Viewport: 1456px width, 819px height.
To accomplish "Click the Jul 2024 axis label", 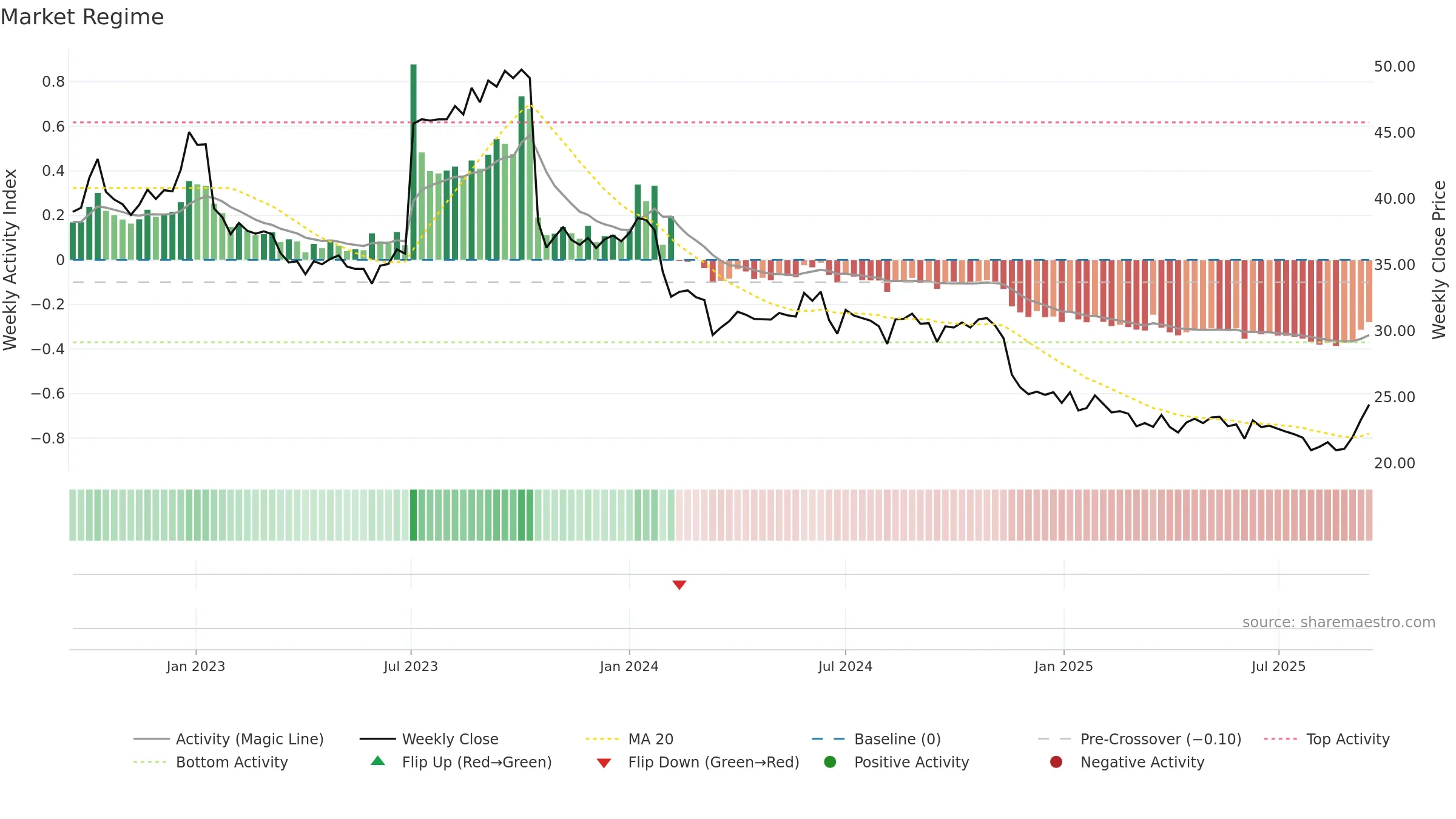I will point(845,666).
